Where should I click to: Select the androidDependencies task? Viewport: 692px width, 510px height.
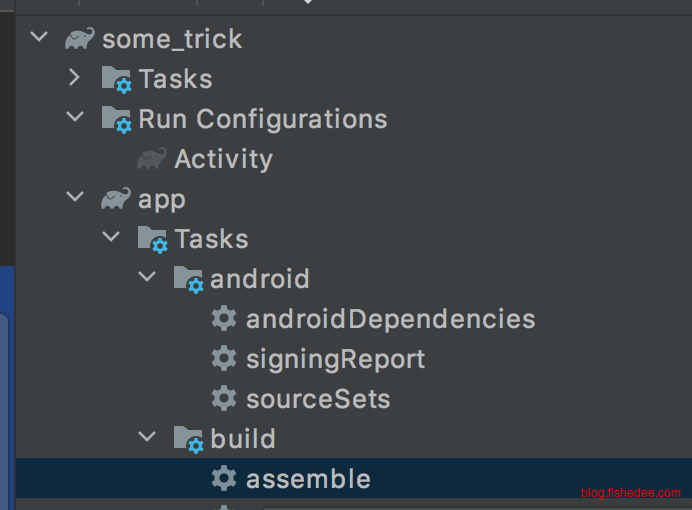point(390,319)
